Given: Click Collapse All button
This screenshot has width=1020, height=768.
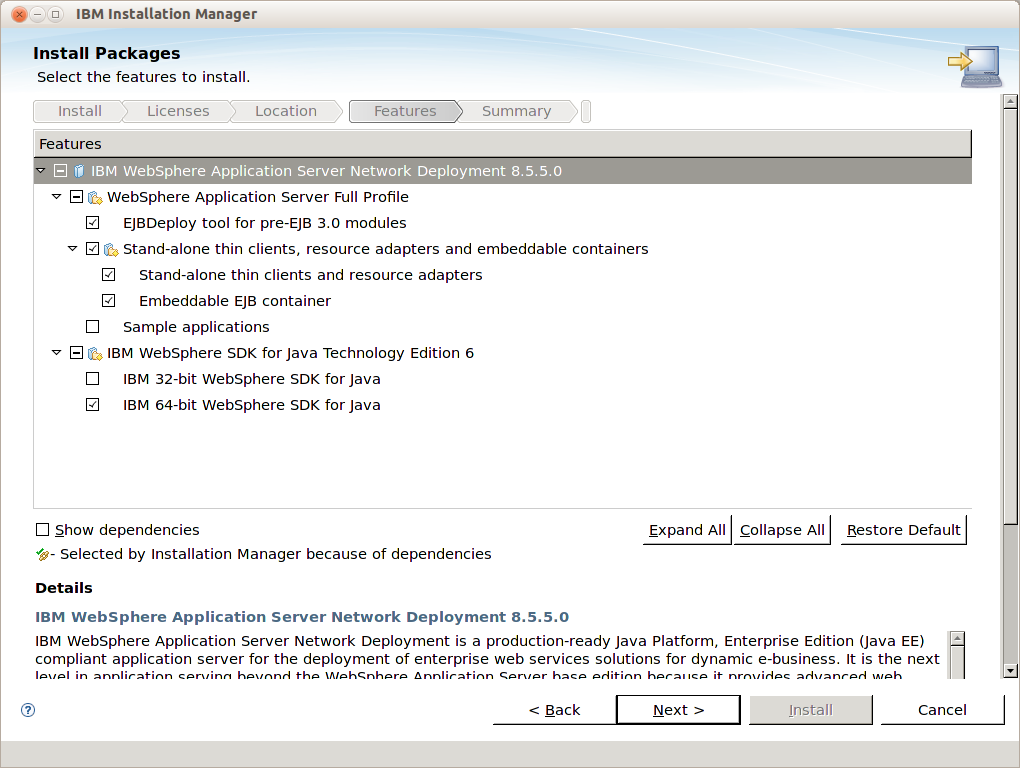Looking at the screenshot, I should click(x=782, y=530).
